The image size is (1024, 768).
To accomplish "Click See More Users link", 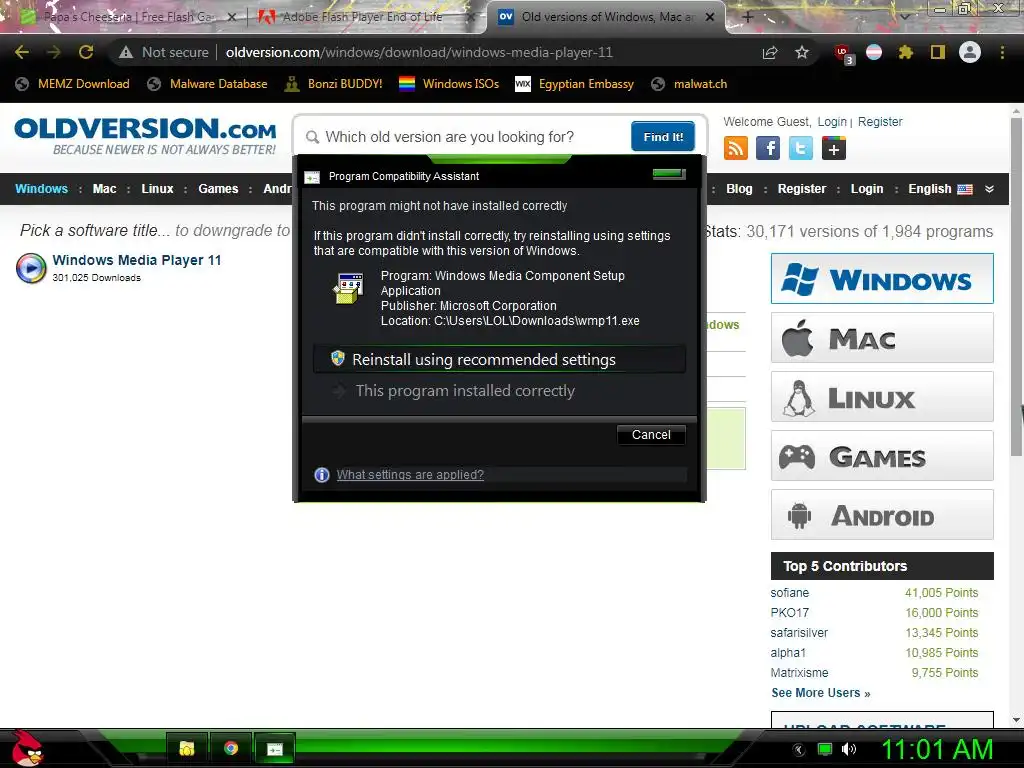I will (x=821, y=693).
